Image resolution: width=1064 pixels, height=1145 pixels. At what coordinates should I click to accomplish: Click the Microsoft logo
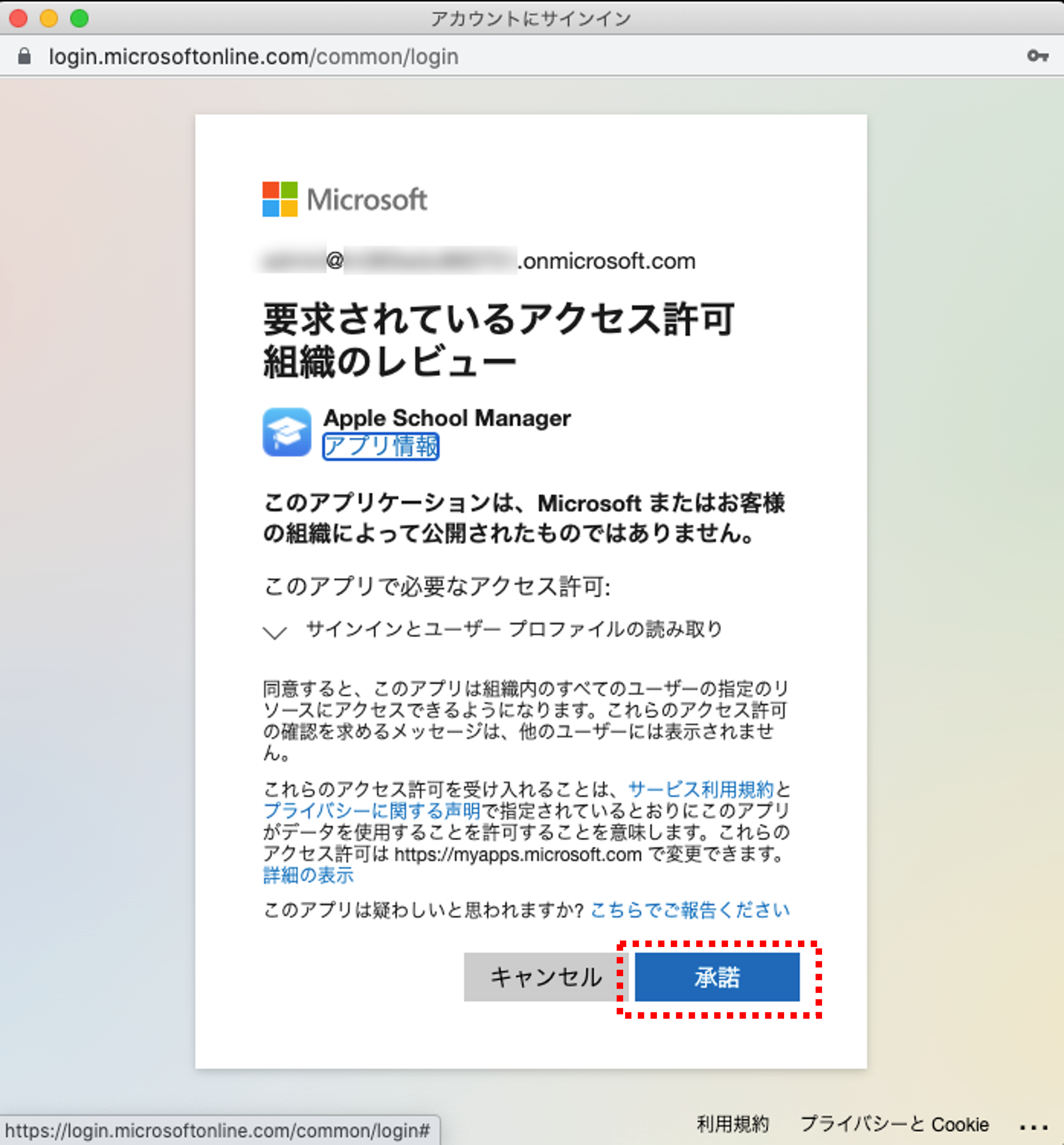click(x=344, y=199)
